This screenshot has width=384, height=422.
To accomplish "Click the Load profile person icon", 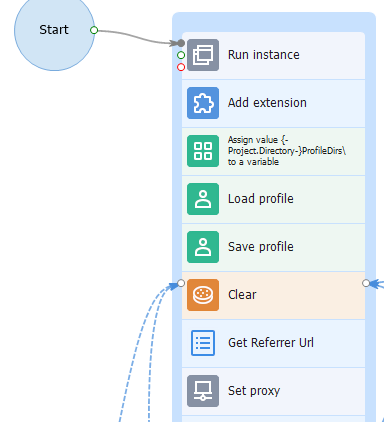I will tap(203, 199).
